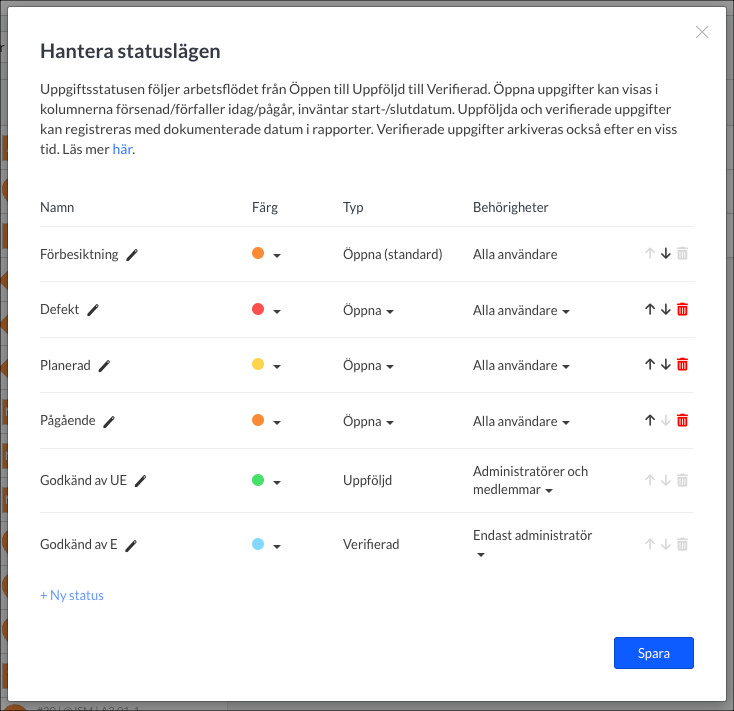Image resolution: width=734 pixels, height=711 pixels.
Task: Expand Behörigheter dropdown for Planerad
Action: coord(521,366)
